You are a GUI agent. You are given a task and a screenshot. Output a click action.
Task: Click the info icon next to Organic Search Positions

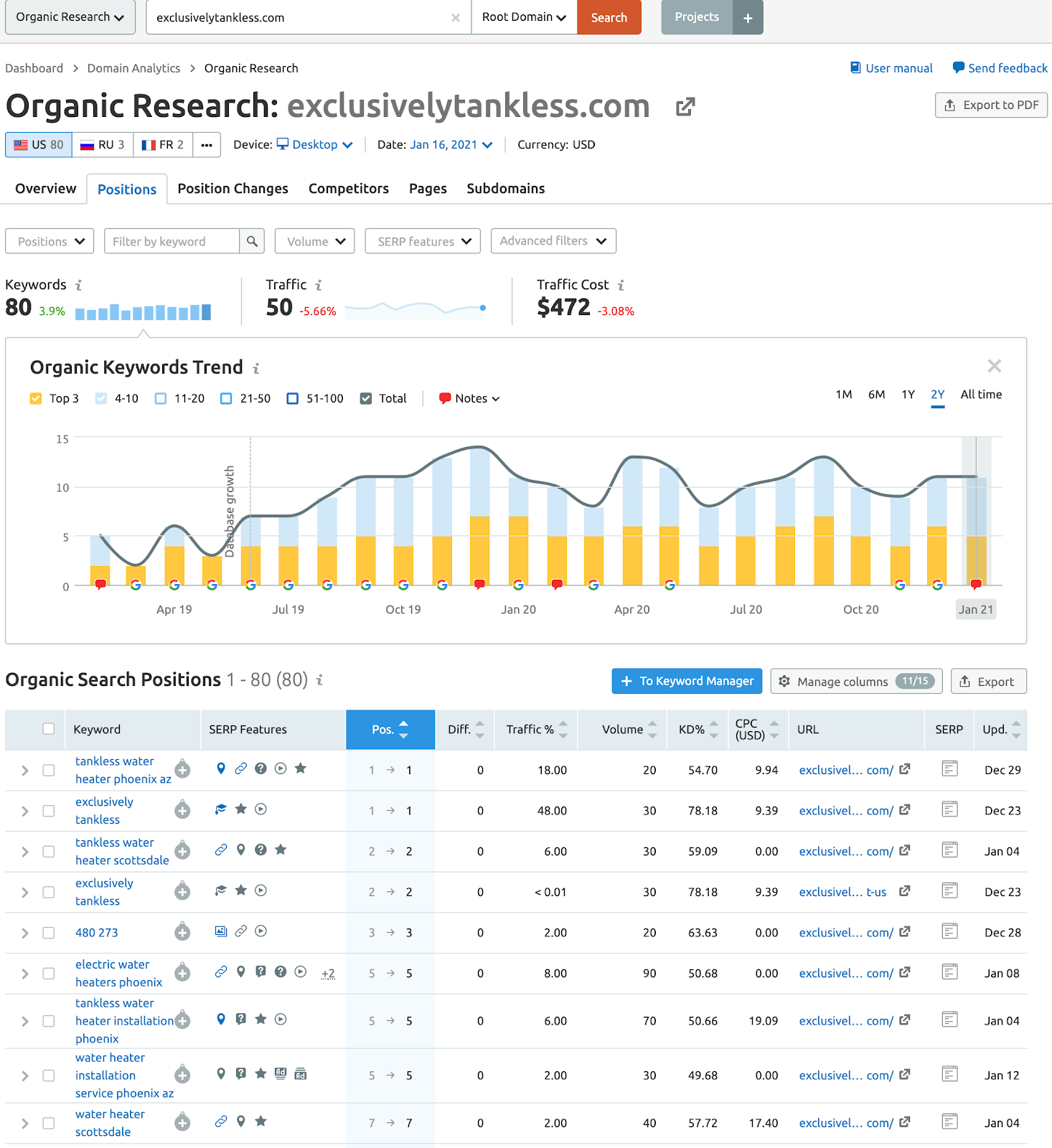[319, 679]
